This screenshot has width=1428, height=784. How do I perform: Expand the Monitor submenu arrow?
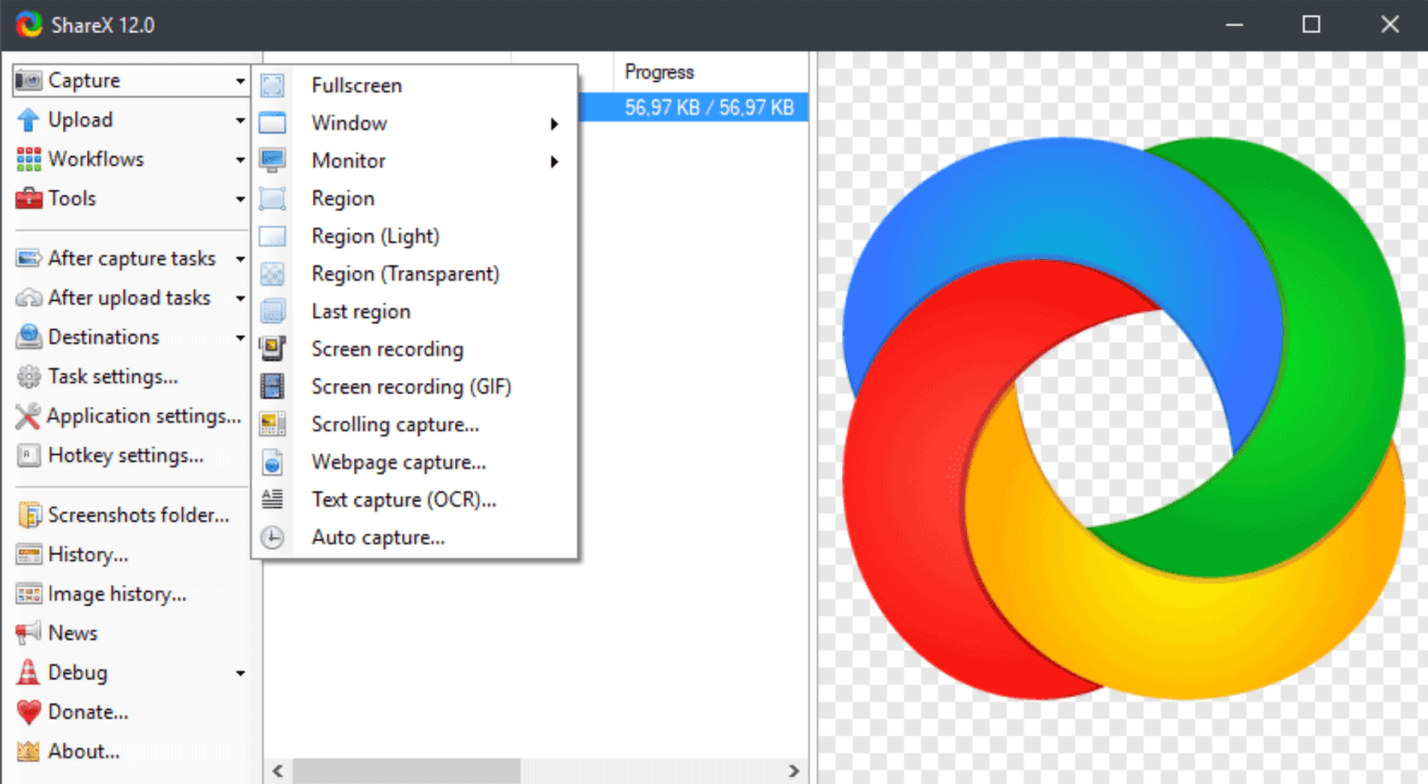coord(554,162)
